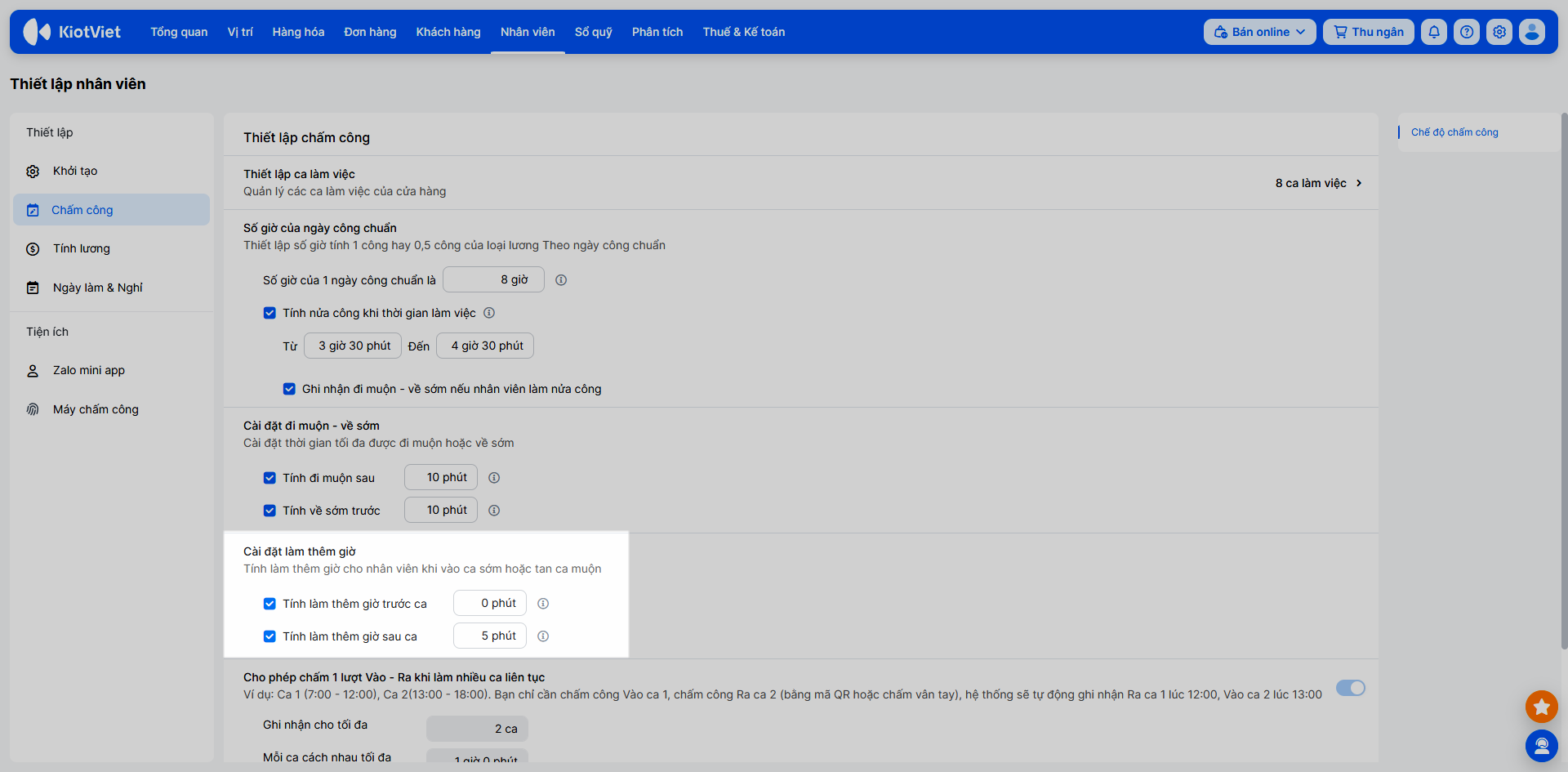Image resolution: width=1568 pixels, height=772 pixels.
Task: Open the Đơn hàng menu
Action: pos(370,32)
